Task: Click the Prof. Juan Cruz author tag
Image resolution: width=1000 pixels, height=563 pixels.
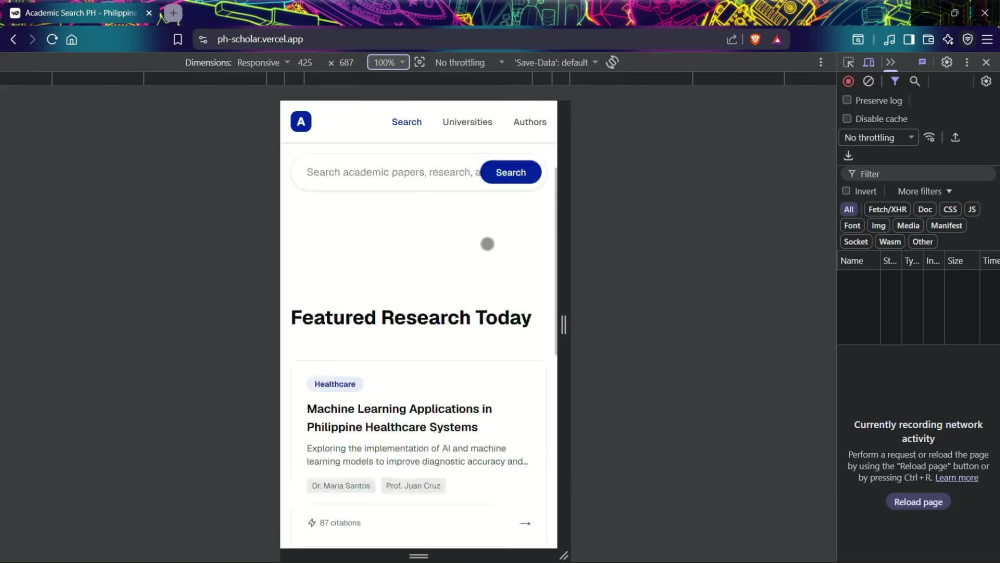Action: point(413,486)
